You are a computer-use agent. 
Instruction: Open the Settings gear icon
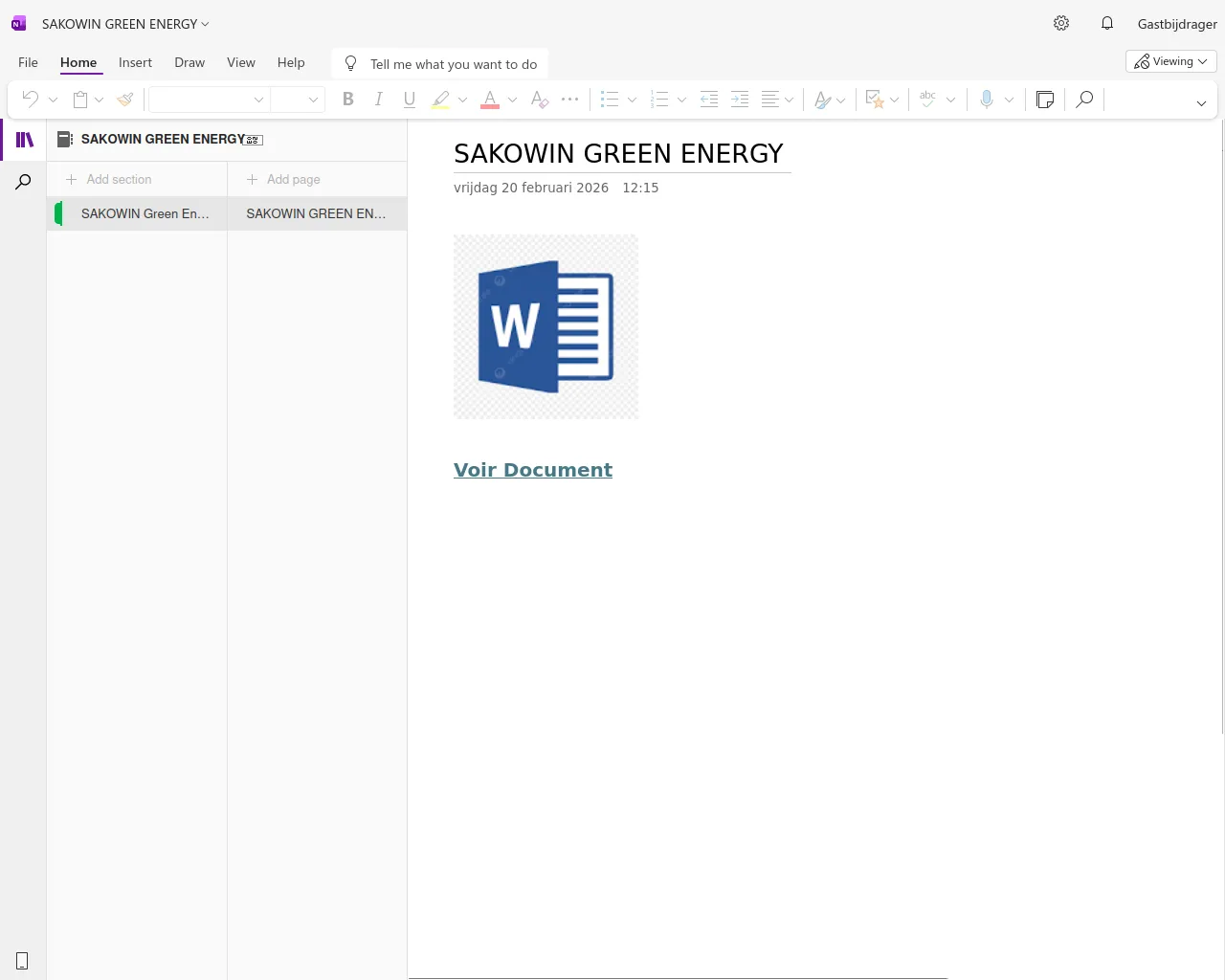click(1061, 24)
